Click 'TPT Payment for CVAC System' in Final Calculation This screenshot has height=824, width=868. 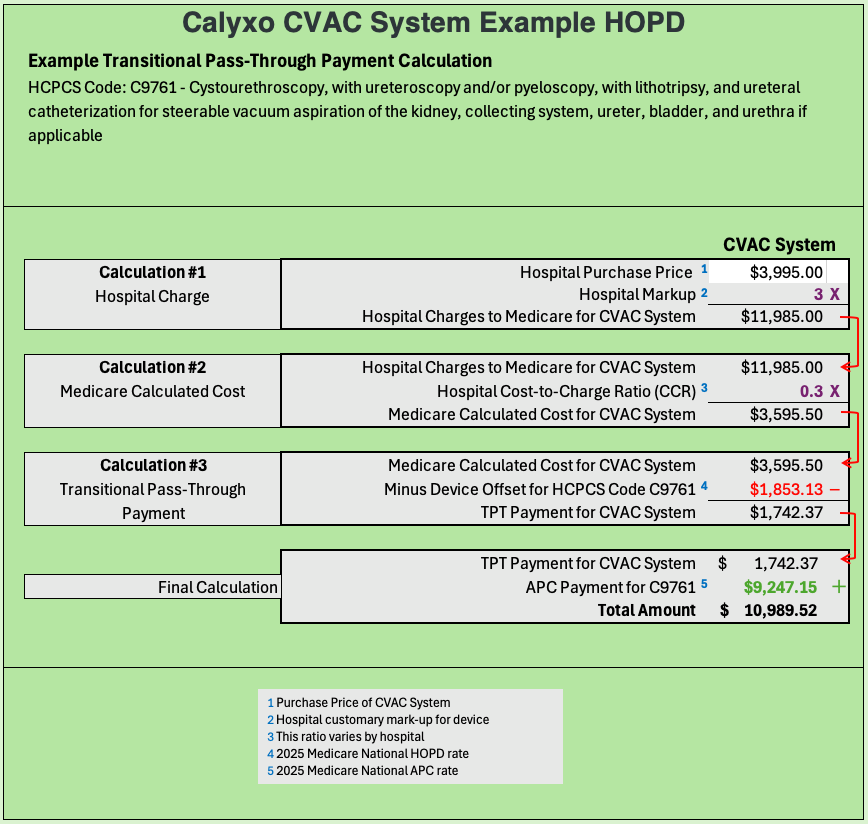click(588, 563)
